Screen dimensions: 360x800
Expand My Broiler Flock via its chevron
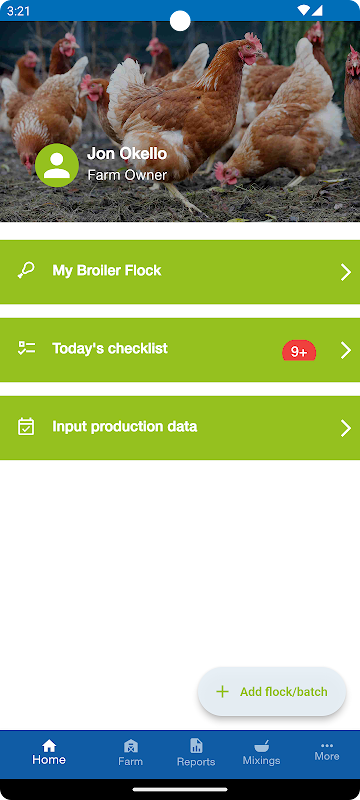pyautogui.click(x=346, y=272)
